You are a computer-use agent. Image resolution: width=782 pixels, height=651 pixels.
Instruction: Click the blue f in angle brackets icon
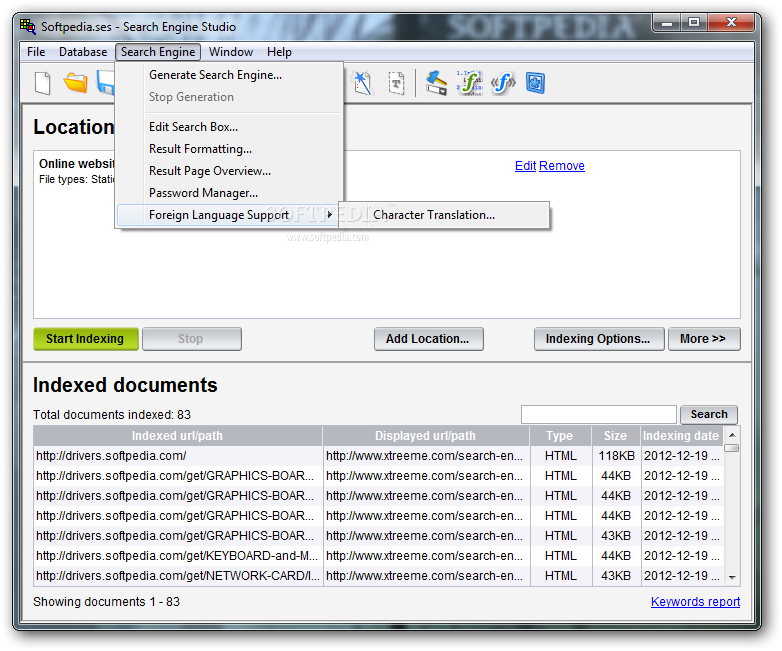pos(503,83)
